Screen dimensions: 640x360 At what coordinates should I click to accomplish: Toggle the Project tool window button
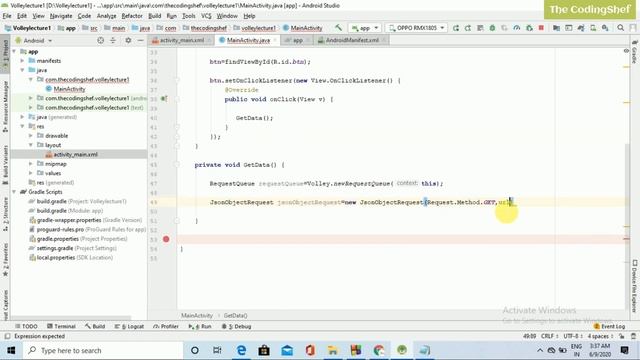[x=5, y=54]
